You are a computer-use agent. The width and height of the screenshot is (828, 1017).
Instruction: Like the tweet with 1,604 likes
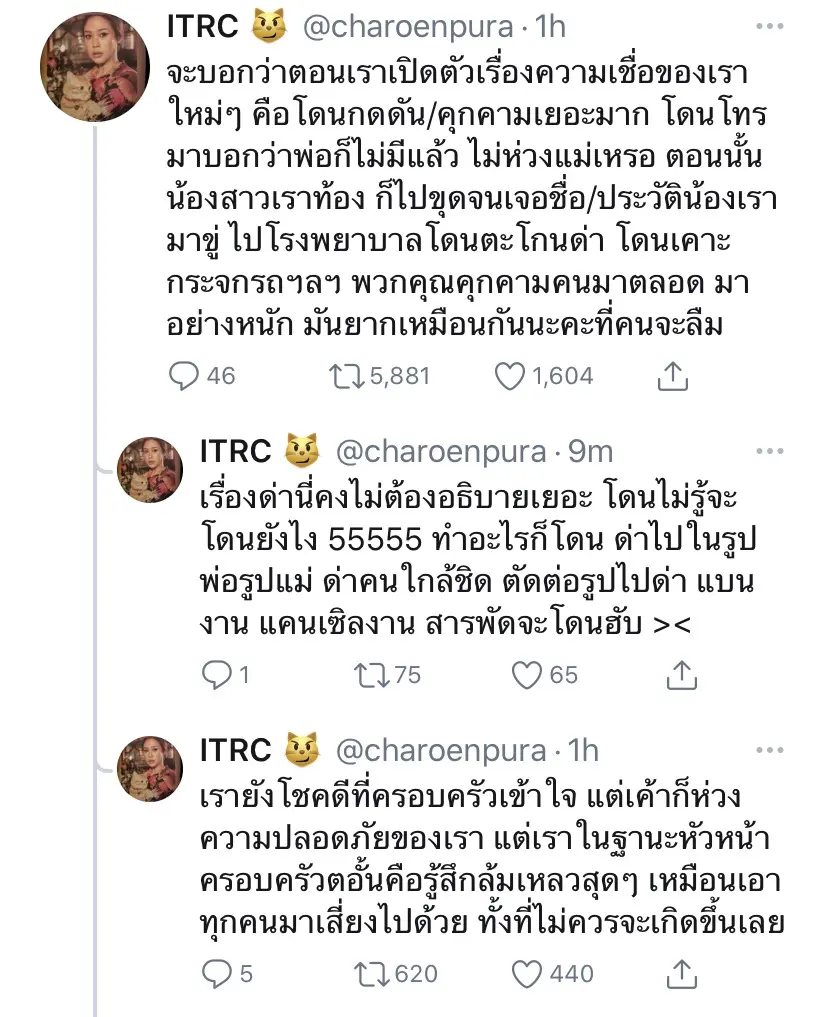(x=511, y=376)
